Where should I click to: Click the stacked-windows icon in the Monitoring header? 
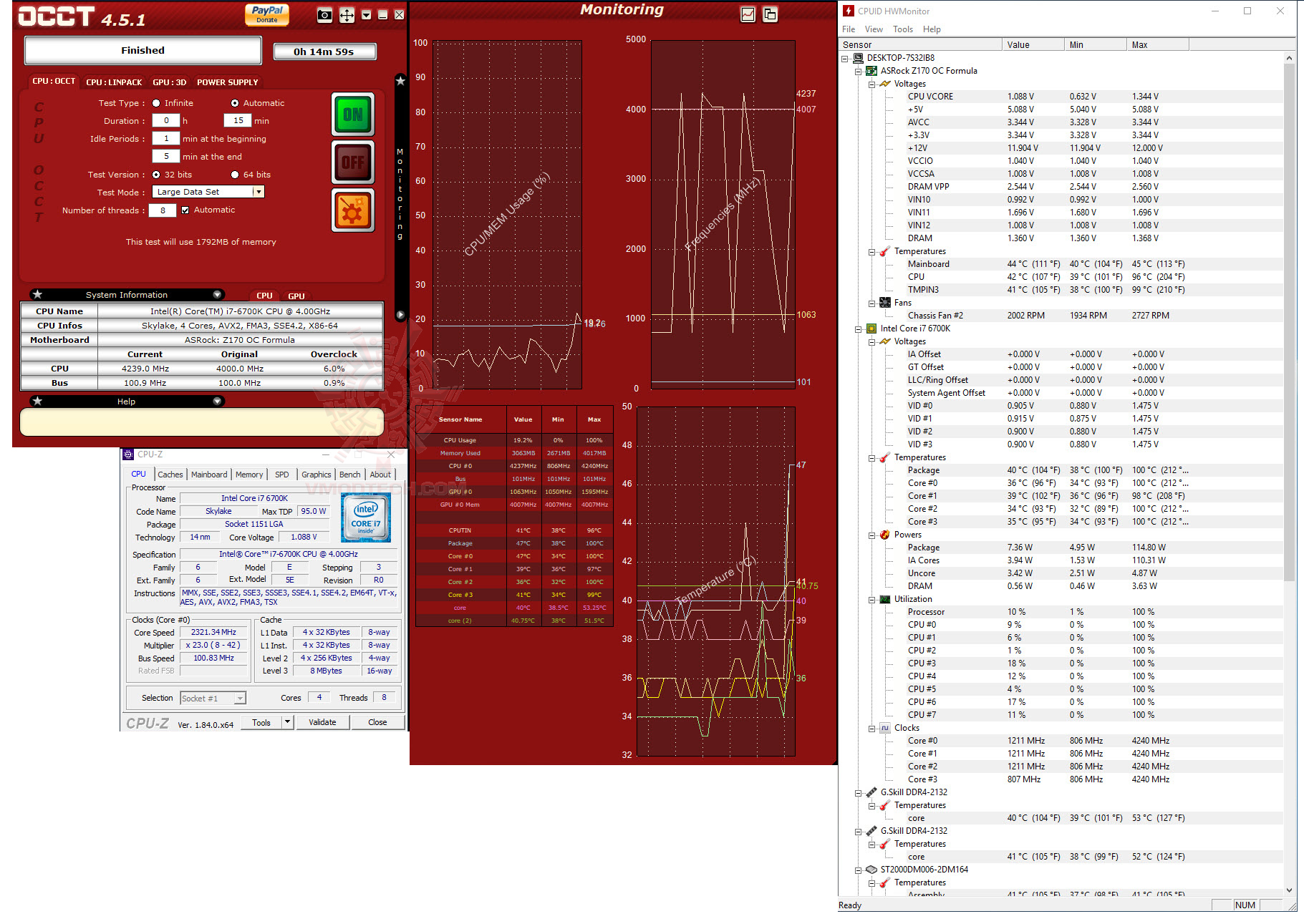click(771, 14)
